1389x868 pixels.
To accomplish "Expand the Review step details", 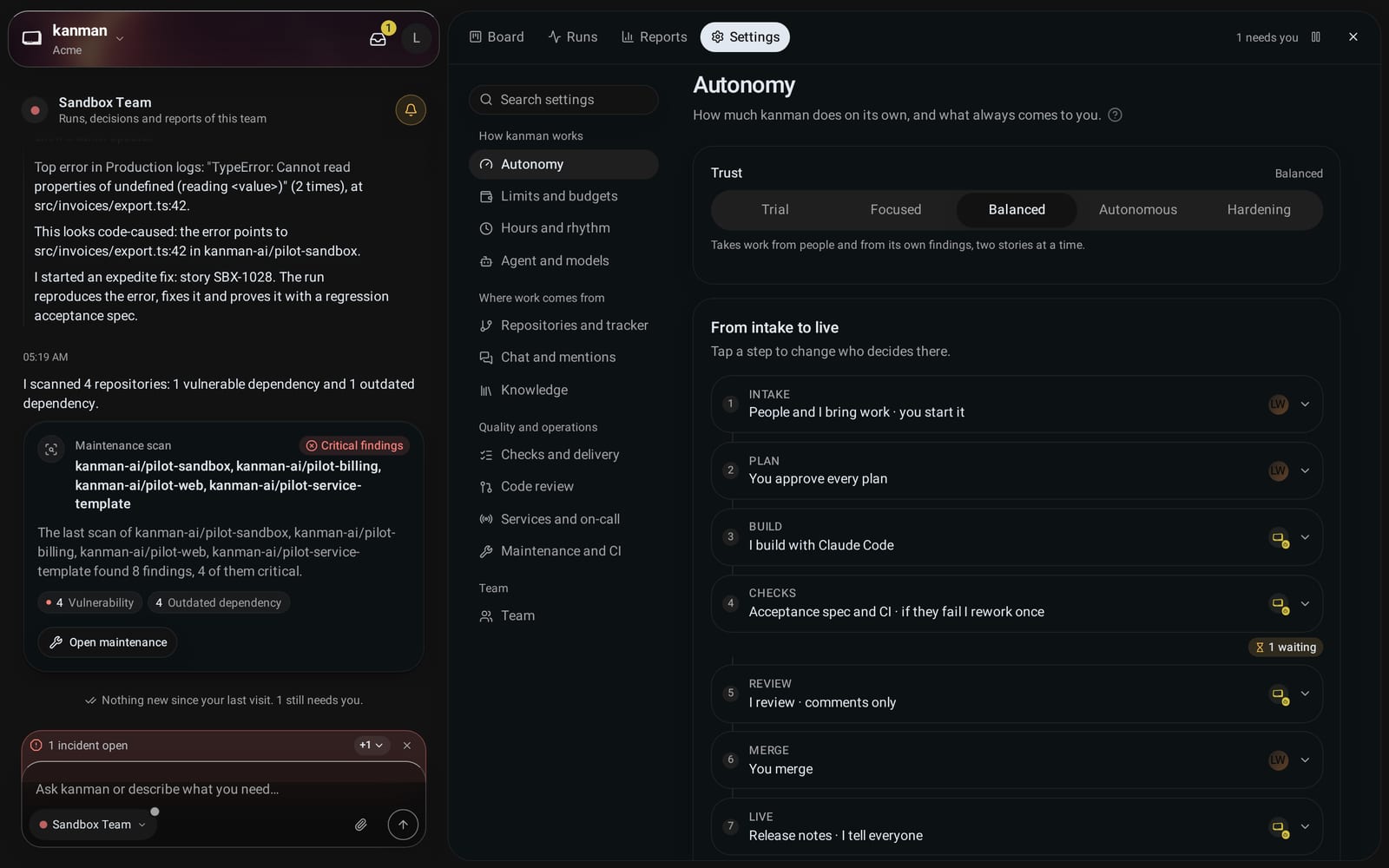I will (1305, 694).
